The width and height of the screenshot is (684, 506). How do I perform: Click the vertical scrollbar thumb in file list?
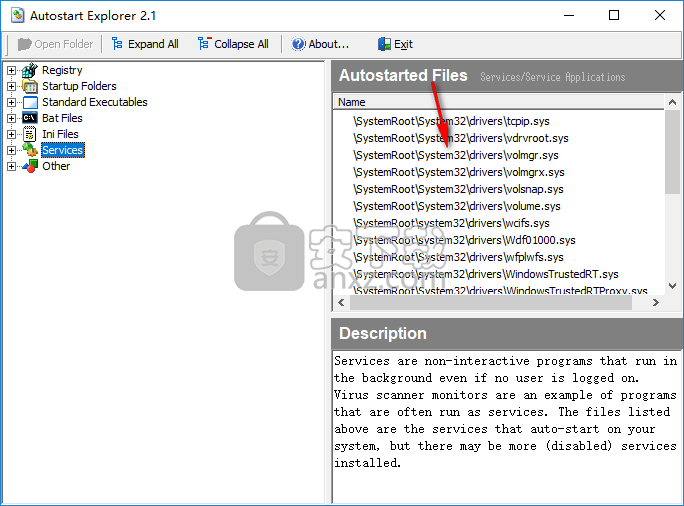[672, 152]
